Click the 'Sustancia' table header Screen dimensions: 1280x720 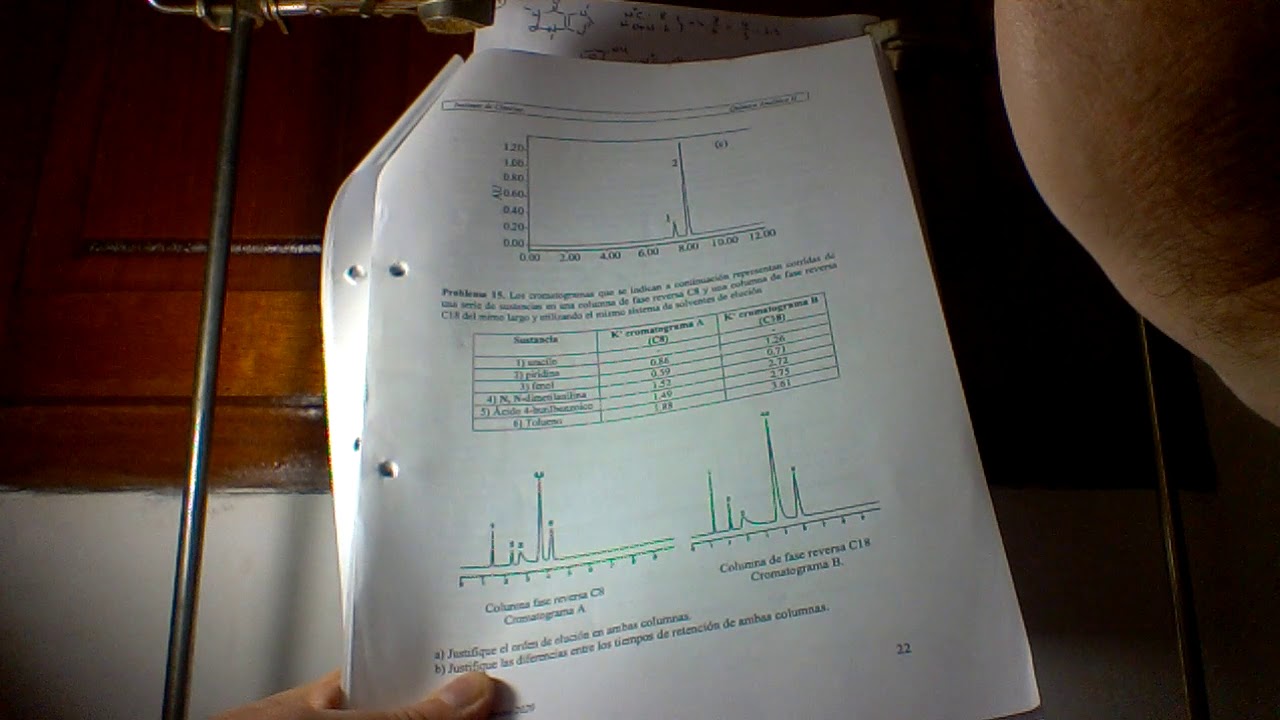(x=535, y=340)
